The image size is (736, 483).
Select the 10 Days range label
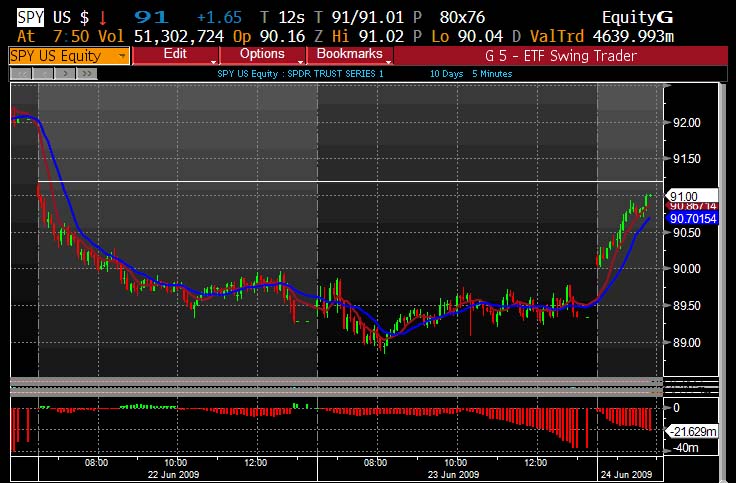446,74
